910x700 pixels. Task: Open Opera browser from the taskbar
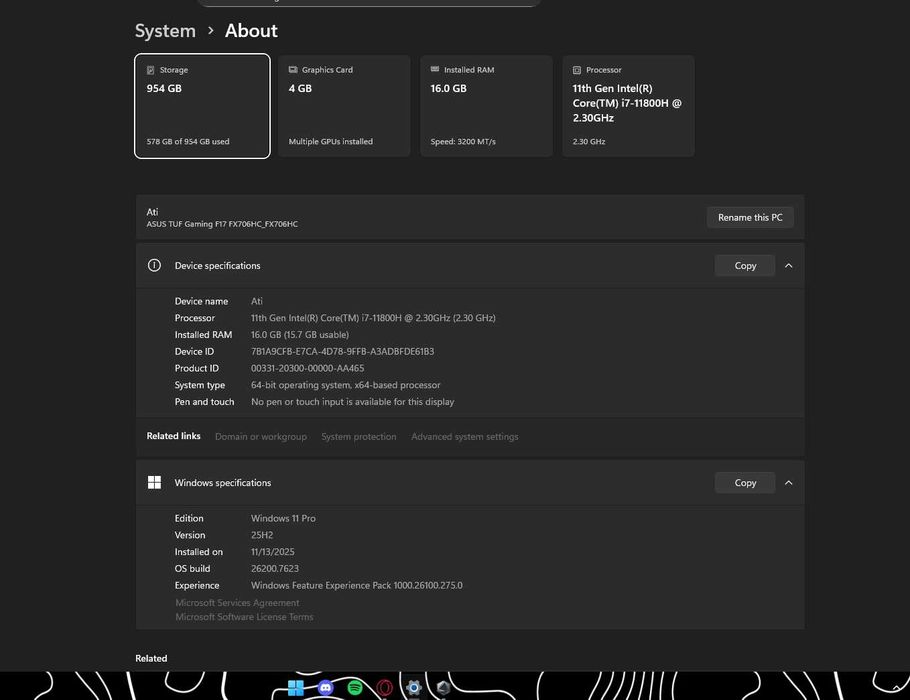pos(384,688)
